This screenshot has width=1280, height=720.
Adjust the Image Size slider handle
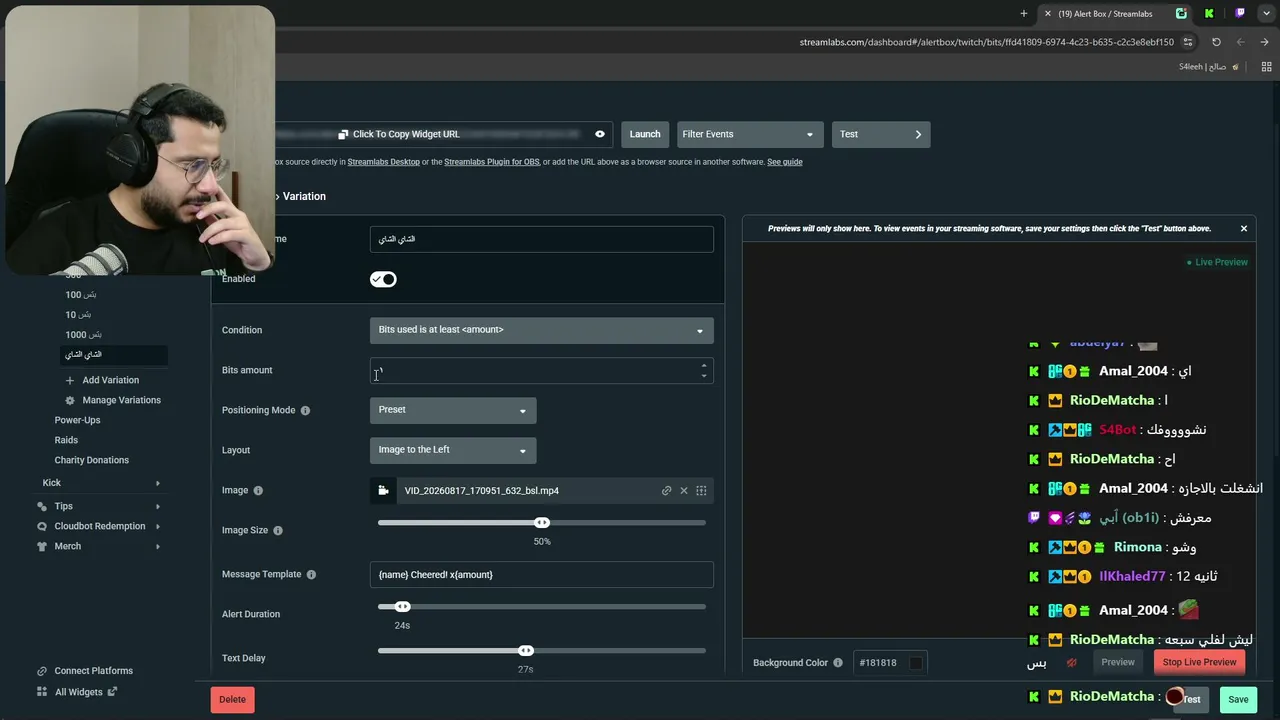(x=542, y=523)
